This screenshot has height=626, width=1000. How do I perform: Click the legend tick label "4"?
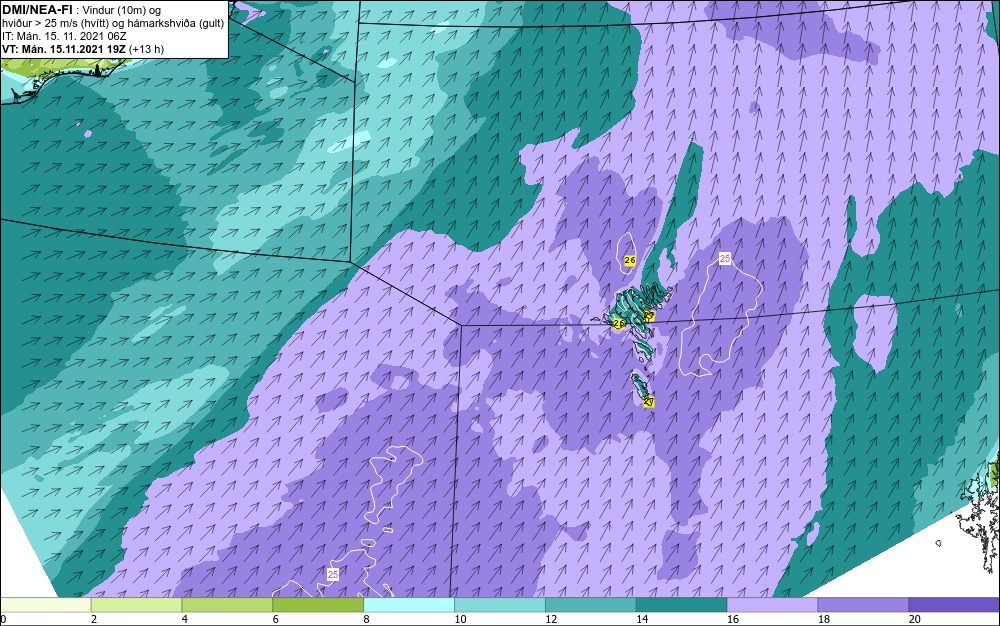pos(185,619)
